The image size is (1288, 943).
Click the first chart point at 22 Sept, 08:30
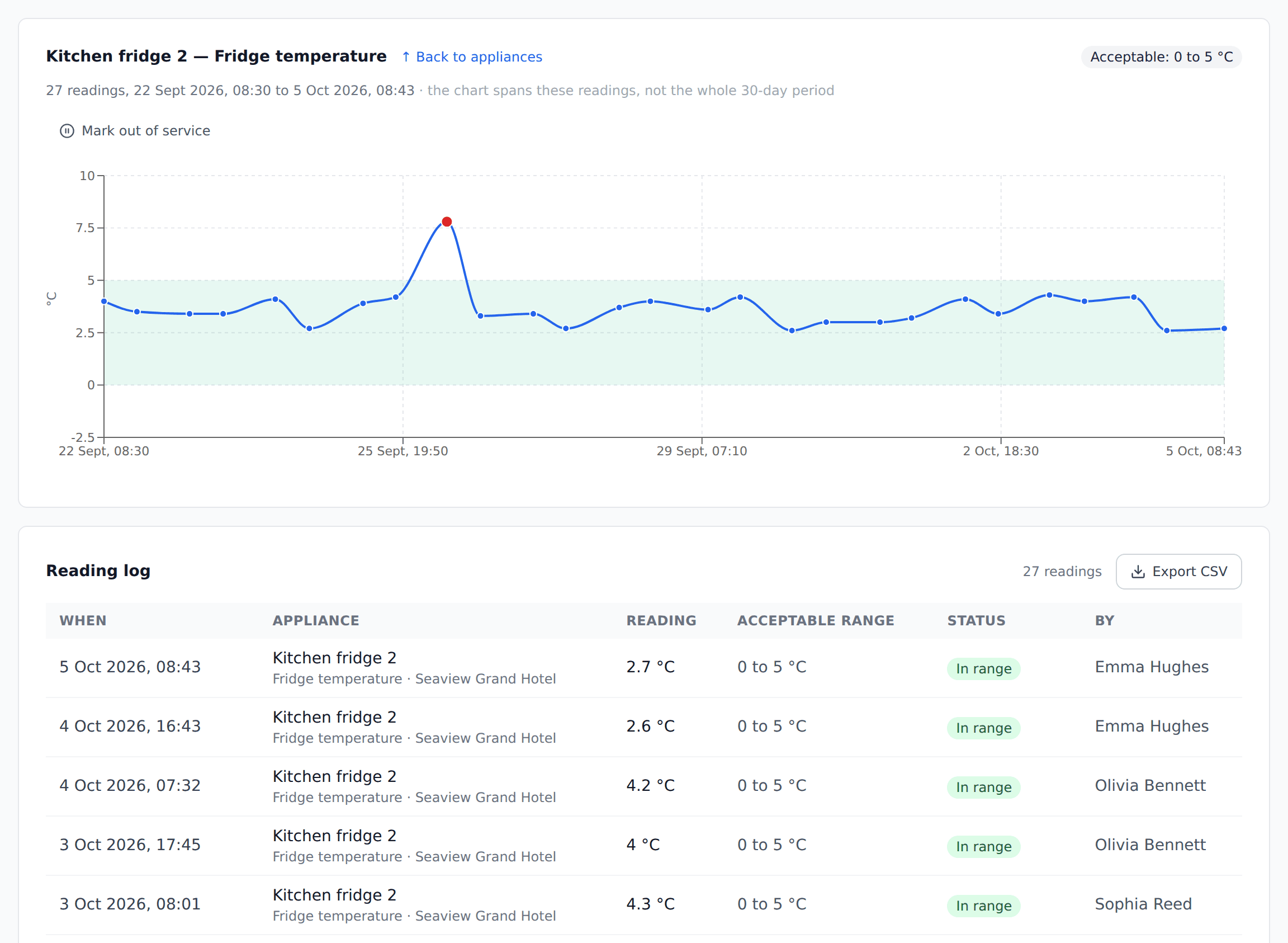tap(104, 301)
